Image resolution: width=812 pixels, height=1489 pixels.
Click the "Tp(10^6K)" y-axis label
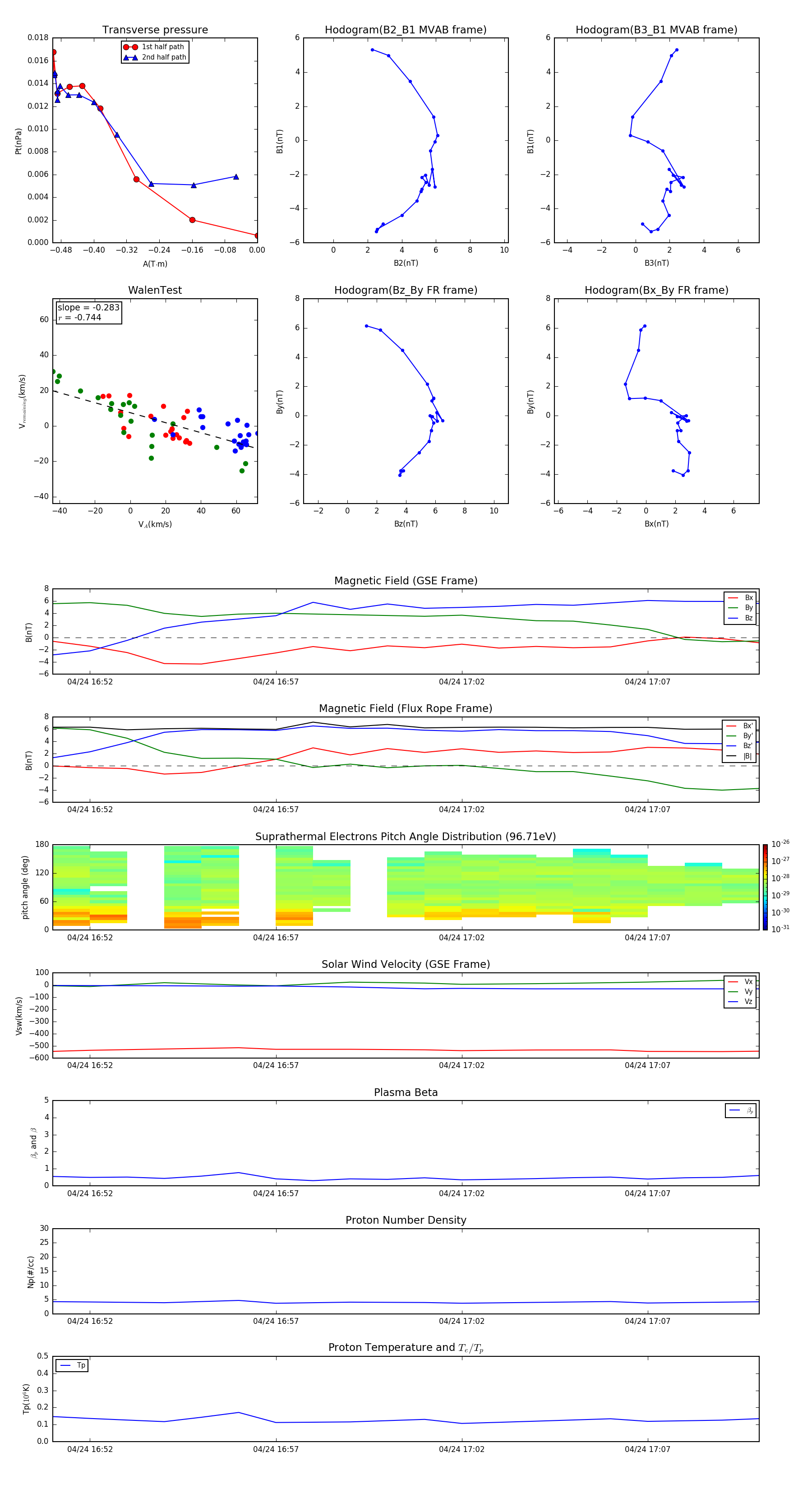(26, 1399)
